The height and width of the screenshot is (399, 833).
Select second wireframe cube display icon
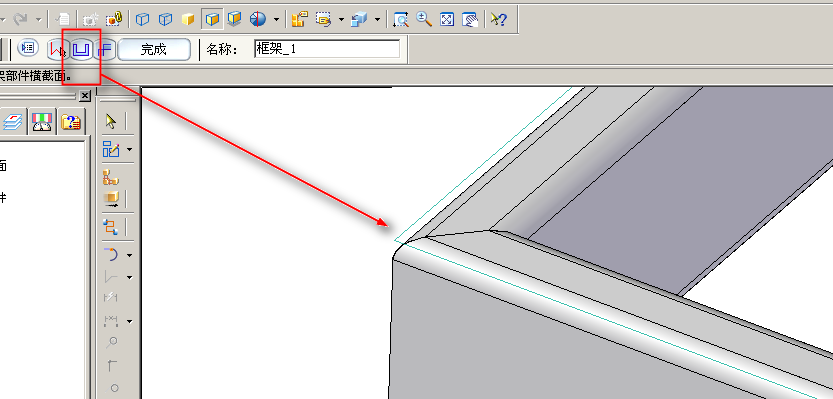[x=166, y=20]
